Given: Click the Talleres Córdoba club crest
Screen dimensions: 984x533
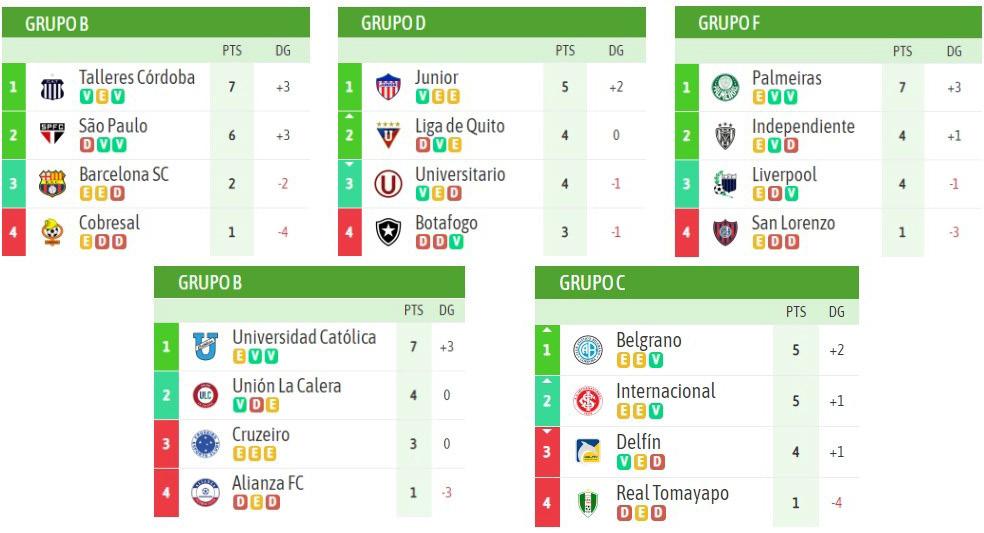Looking at the screenshot, I should tap(52, 88).
